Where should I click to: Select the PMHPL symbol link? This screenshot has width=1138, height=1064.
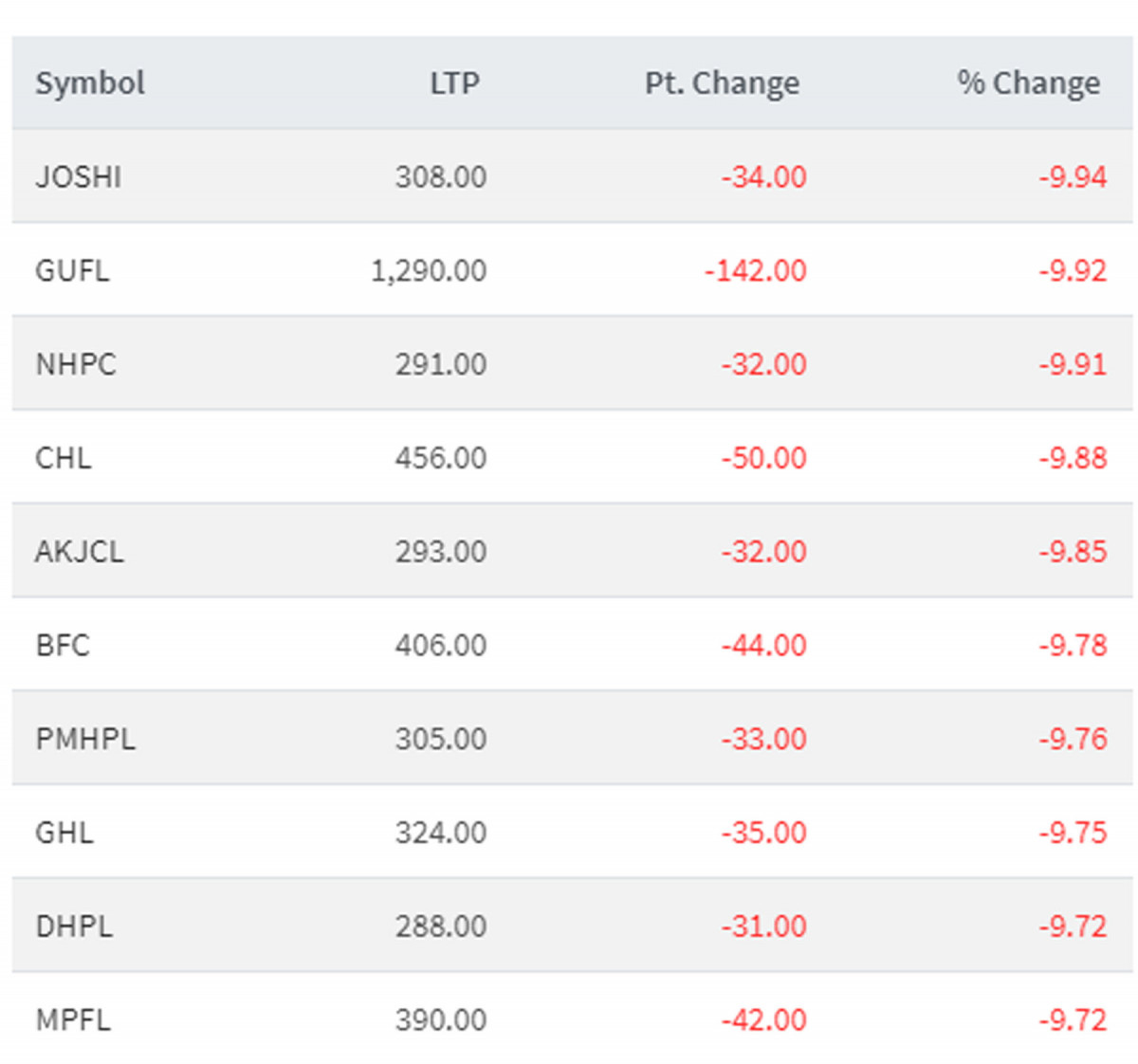pyautogui.click(x=85, y=739)
